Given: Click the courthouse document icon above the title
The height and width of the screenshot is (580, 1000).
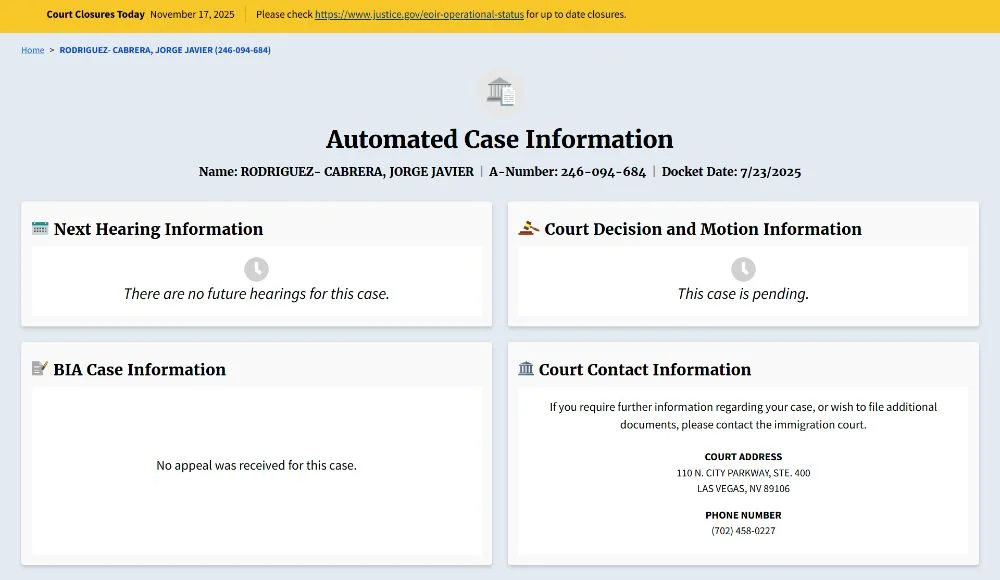Looking at the screenshot, I should click(x=499, y=93).
